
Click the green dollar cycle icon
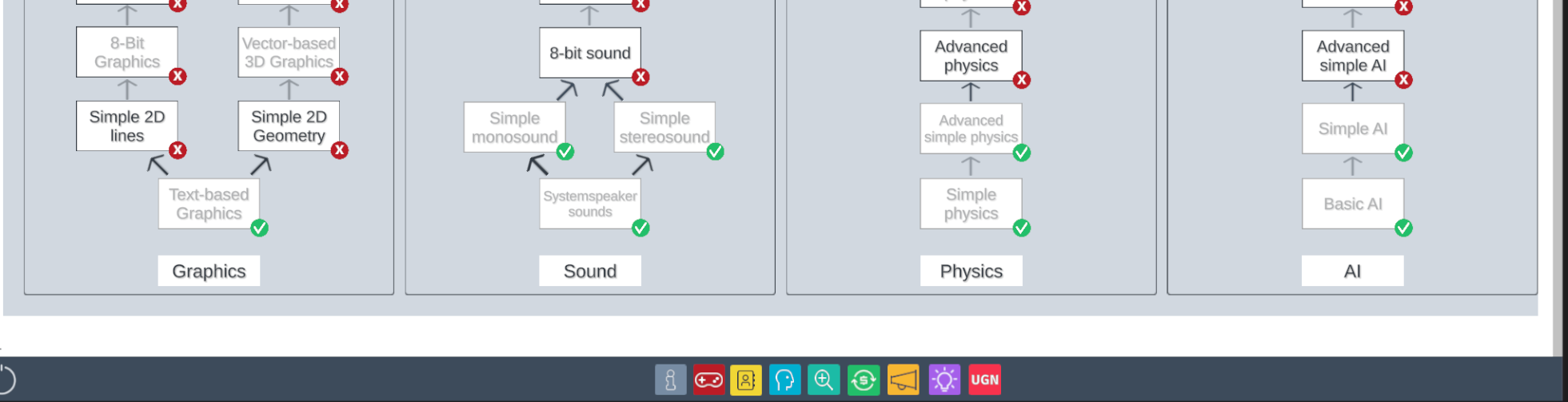tap(864, 380)
